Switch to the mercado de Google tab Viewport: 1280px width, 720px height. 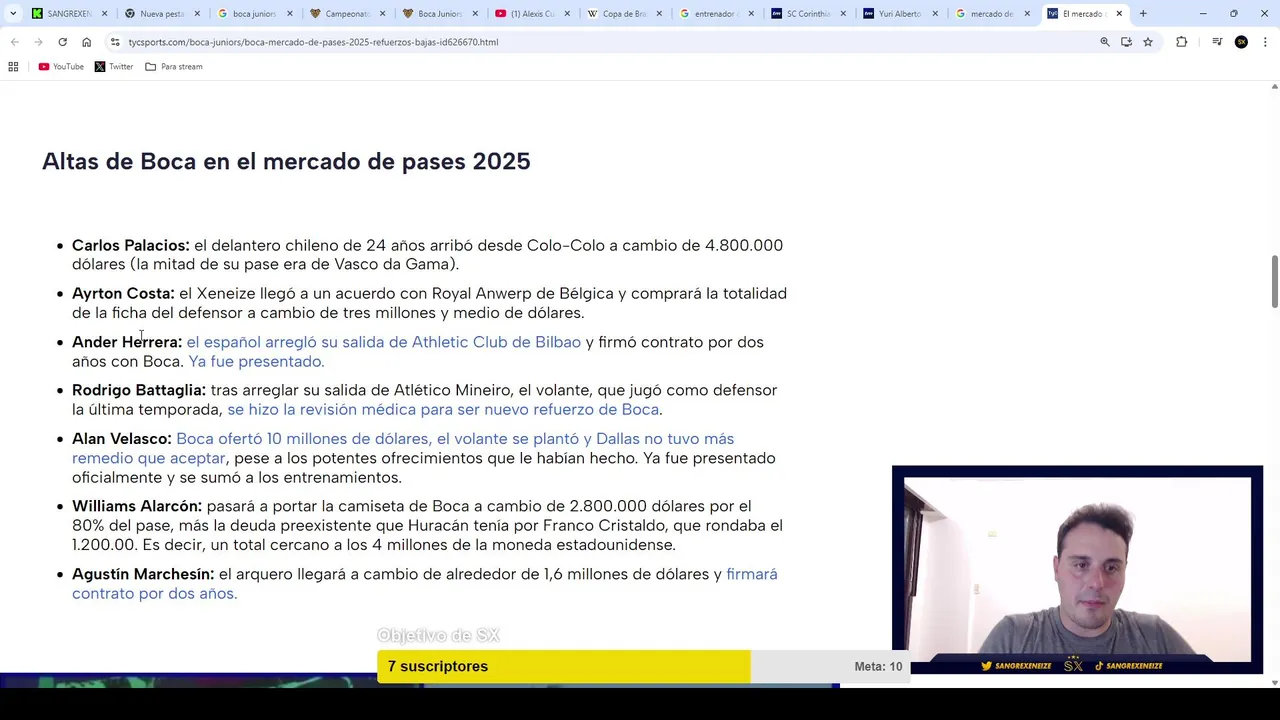pos(990,14)
